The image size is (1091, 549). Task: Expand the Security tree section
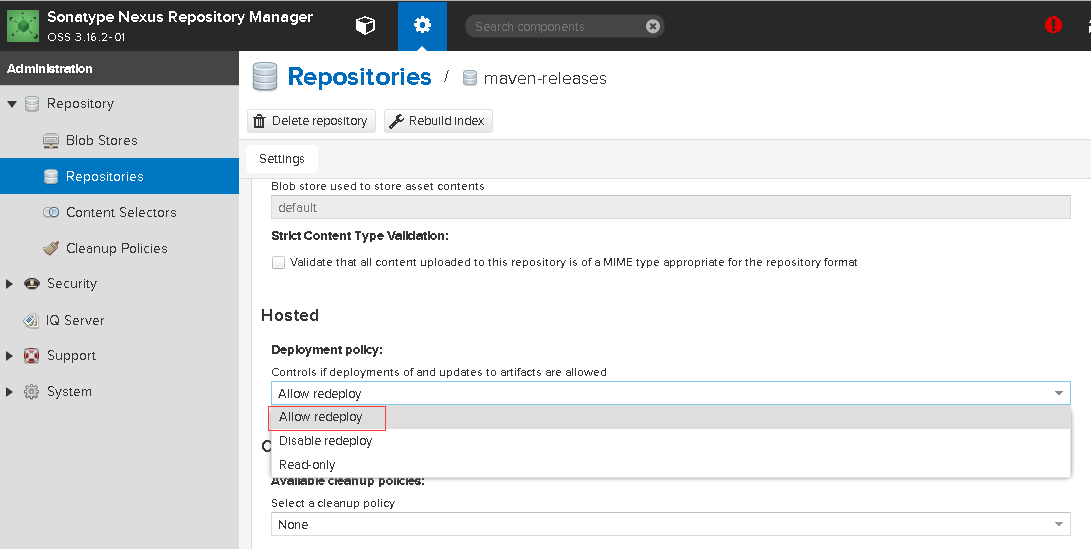tap(10, 284)
